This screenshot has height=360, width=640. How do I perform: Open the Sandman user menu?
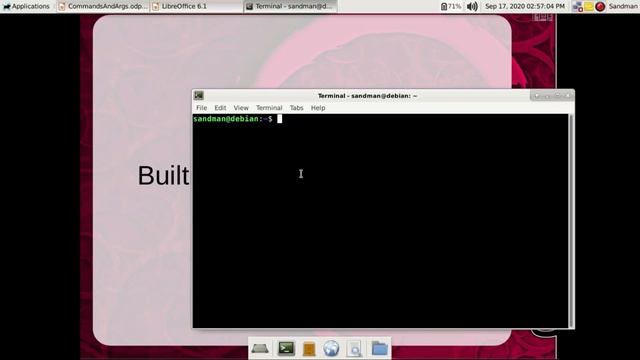(x=623, y=6)
